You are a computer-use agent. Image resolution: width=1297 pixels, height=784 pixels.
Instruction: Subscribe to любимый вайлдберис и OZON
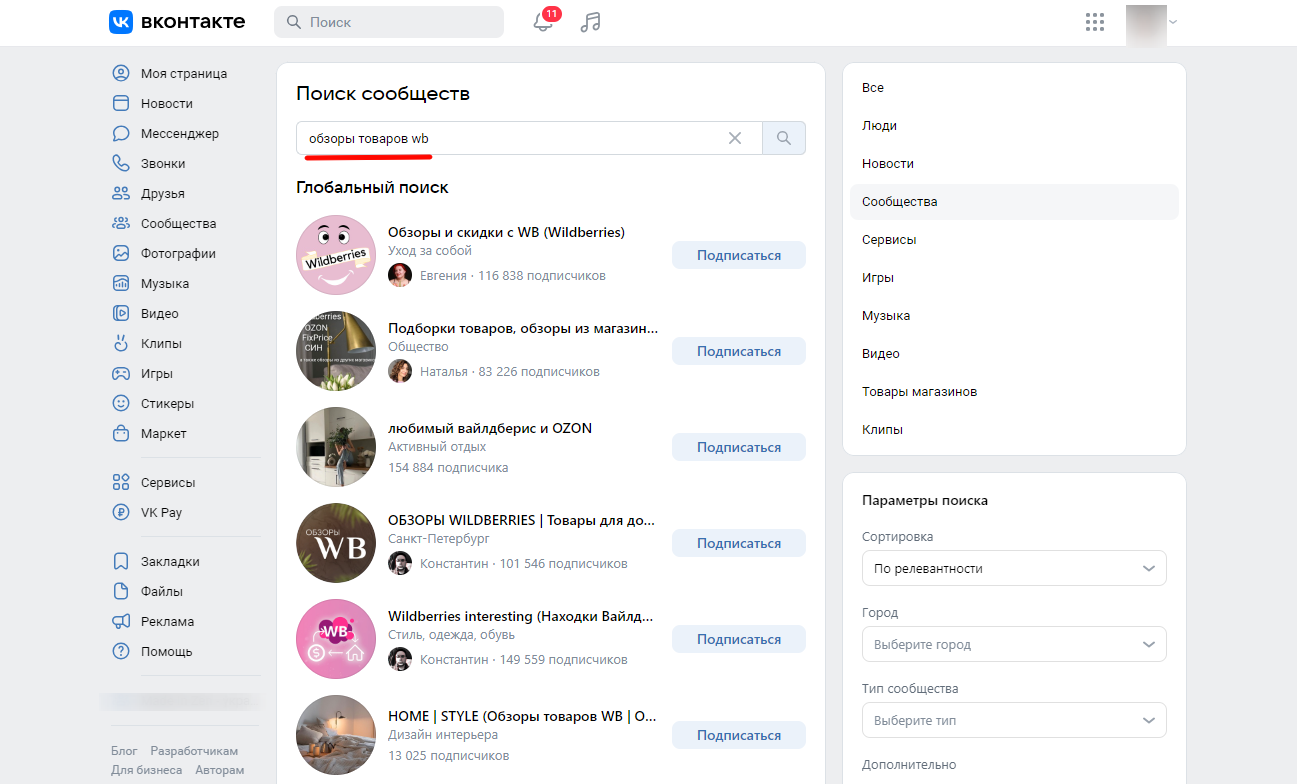click(x=739, y=447)
